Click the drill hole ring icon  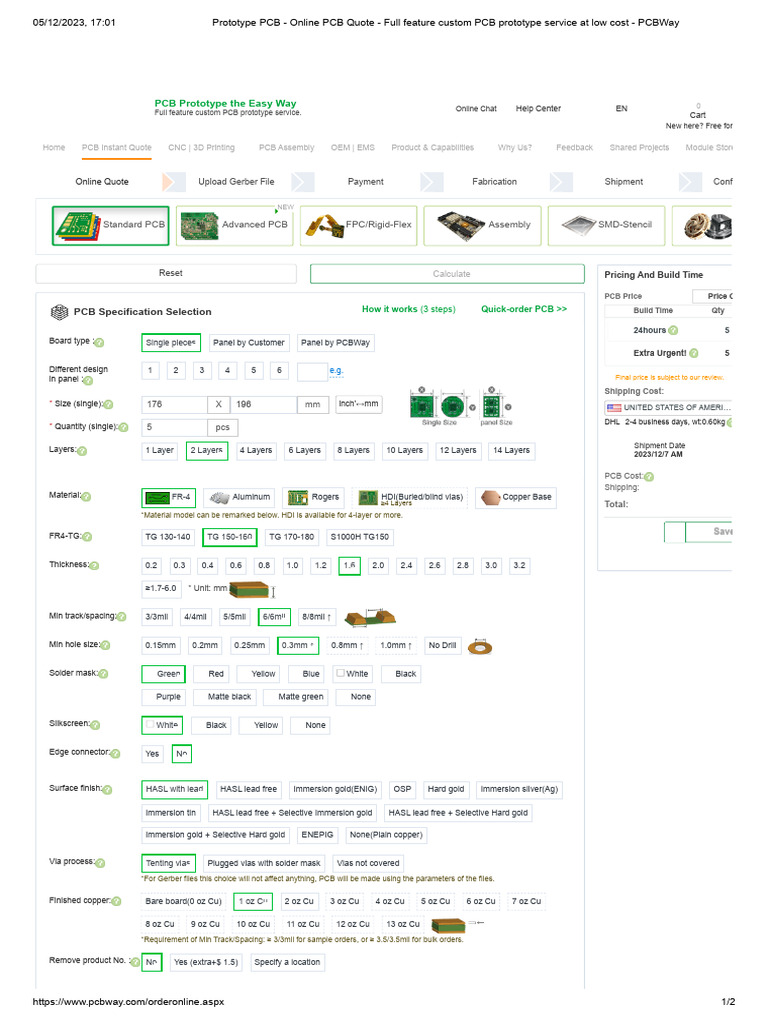[480, 647]
